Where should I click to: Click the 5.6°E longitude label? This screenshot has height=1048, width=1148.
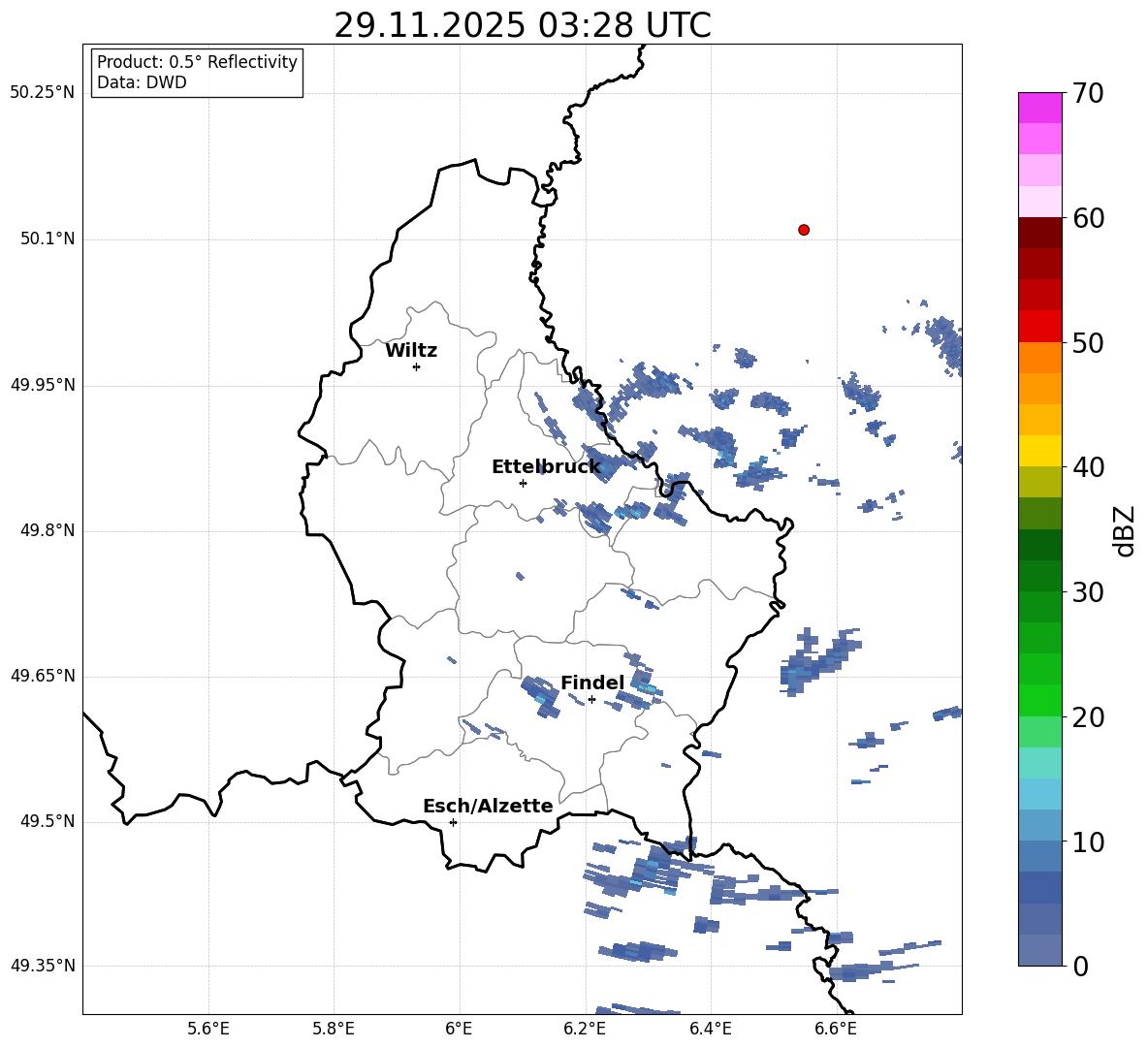[x=208, y=1029]
